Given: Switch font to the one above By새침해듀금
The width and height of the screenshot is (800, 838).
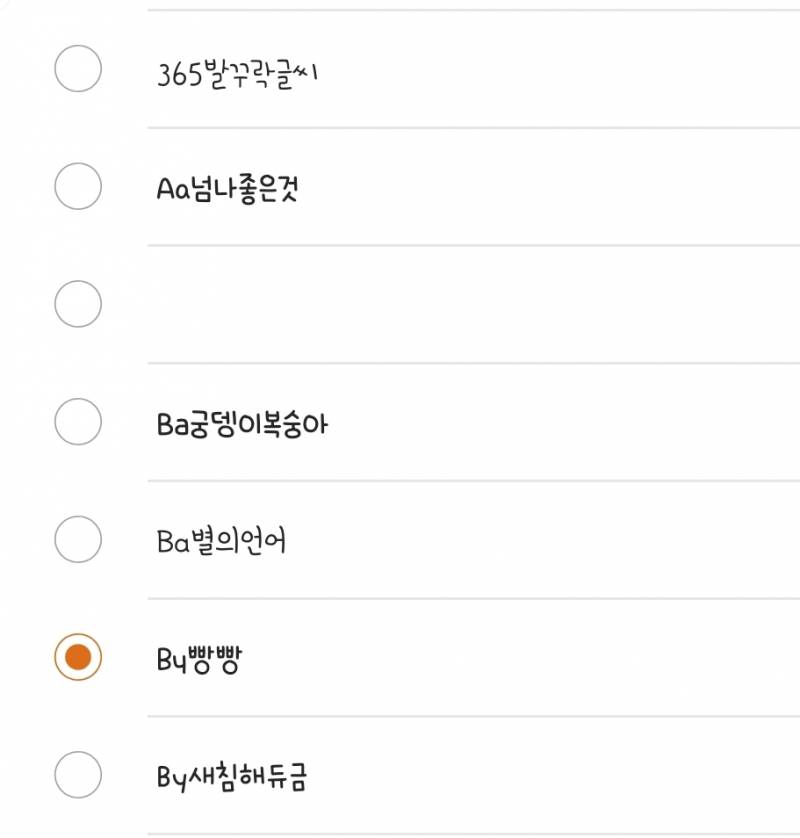Looking at the screenshot, I should click(x=77, y=657).
